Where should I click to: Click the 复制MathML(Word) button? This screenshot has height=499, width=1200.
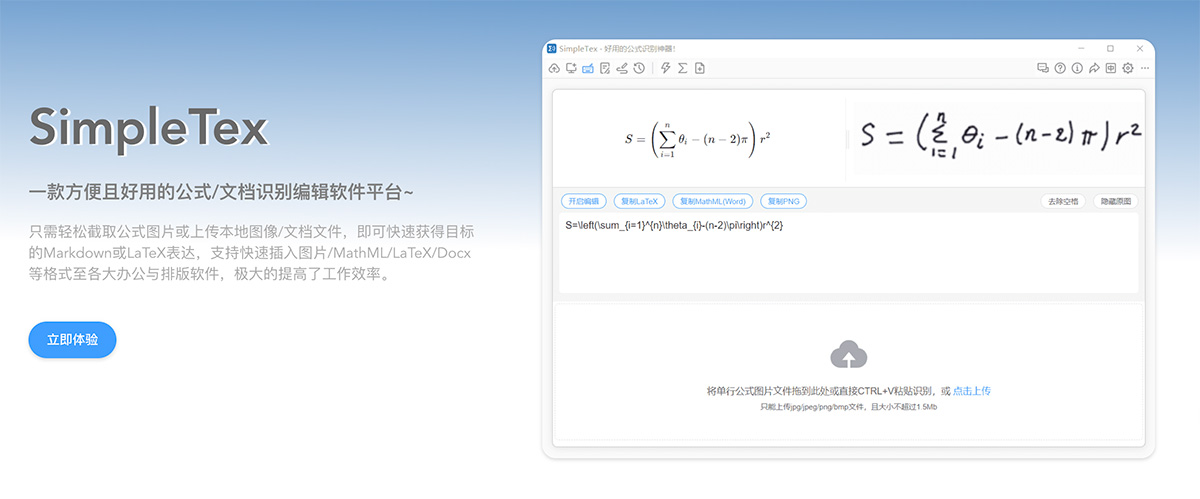(712, 201)
